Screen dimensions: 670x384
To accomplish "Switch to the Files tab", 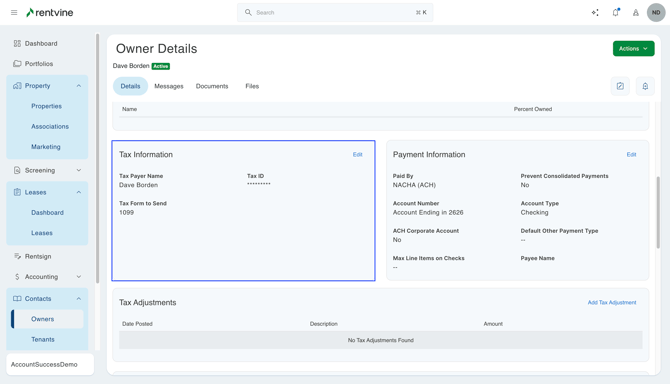I will (x=252, y=86).
